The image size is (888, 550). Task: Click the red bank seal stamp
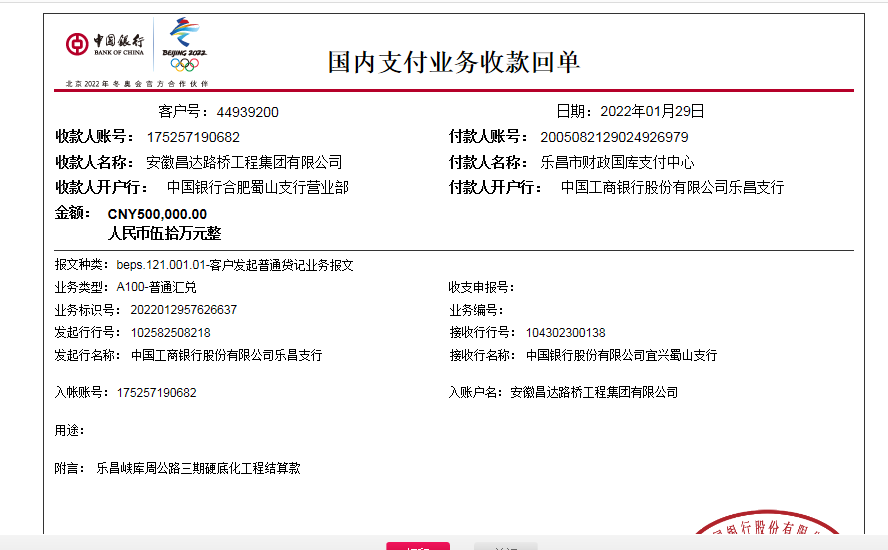770,533
